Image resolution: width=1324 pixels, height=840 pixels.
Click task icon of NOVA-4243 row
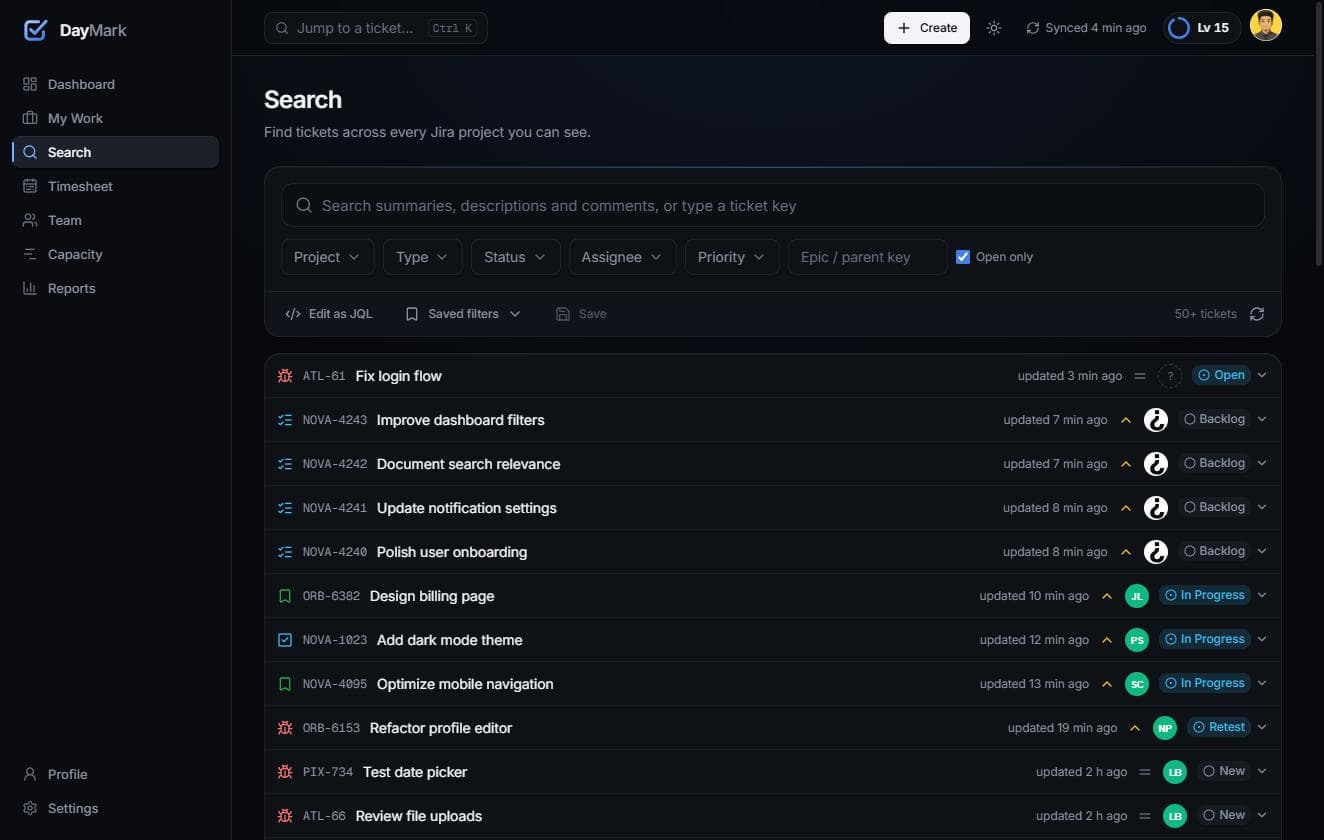285,420
